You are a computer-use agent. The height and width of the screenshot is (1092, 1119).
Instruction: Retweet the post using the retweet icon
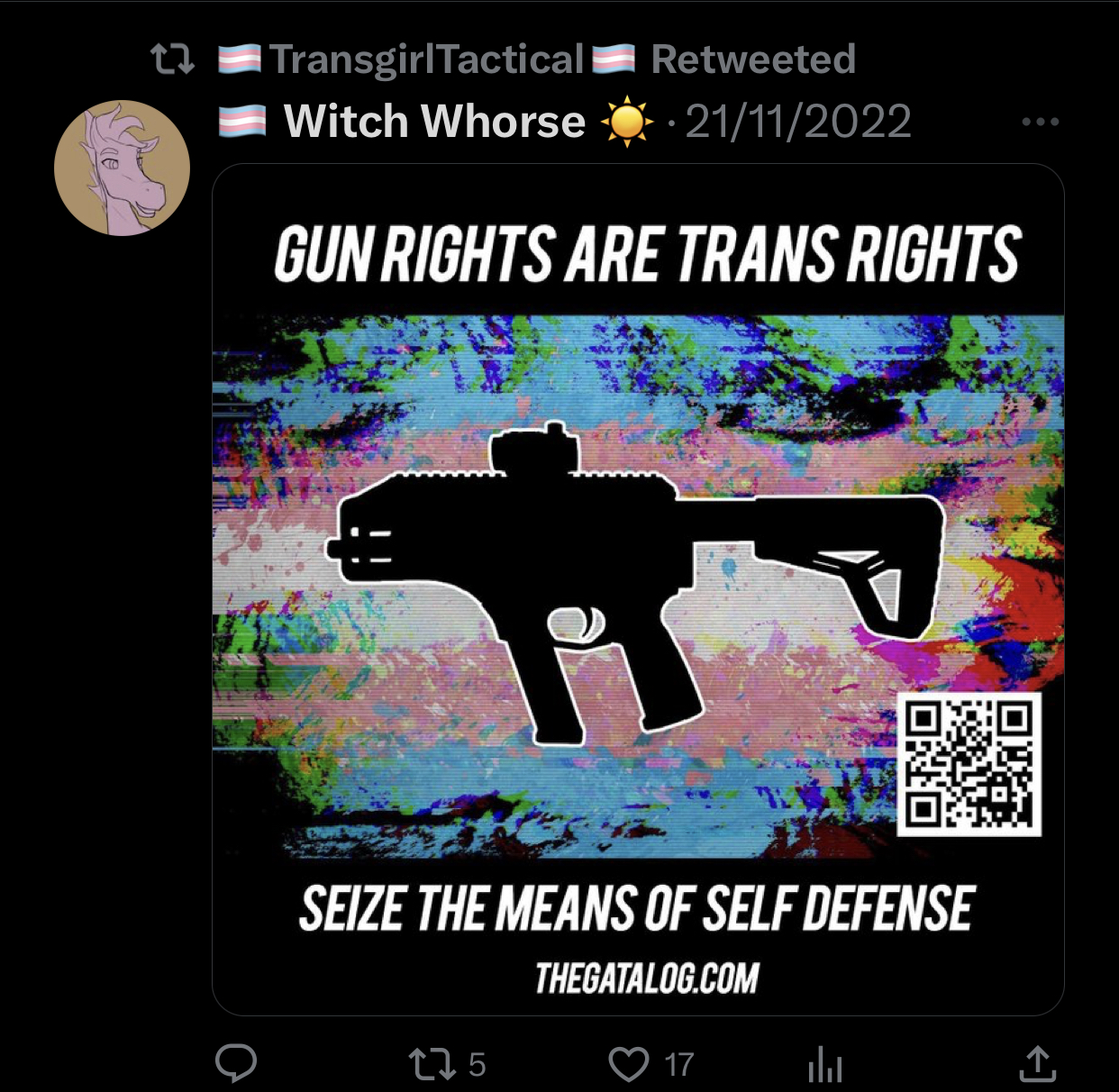click(433, 1064)
